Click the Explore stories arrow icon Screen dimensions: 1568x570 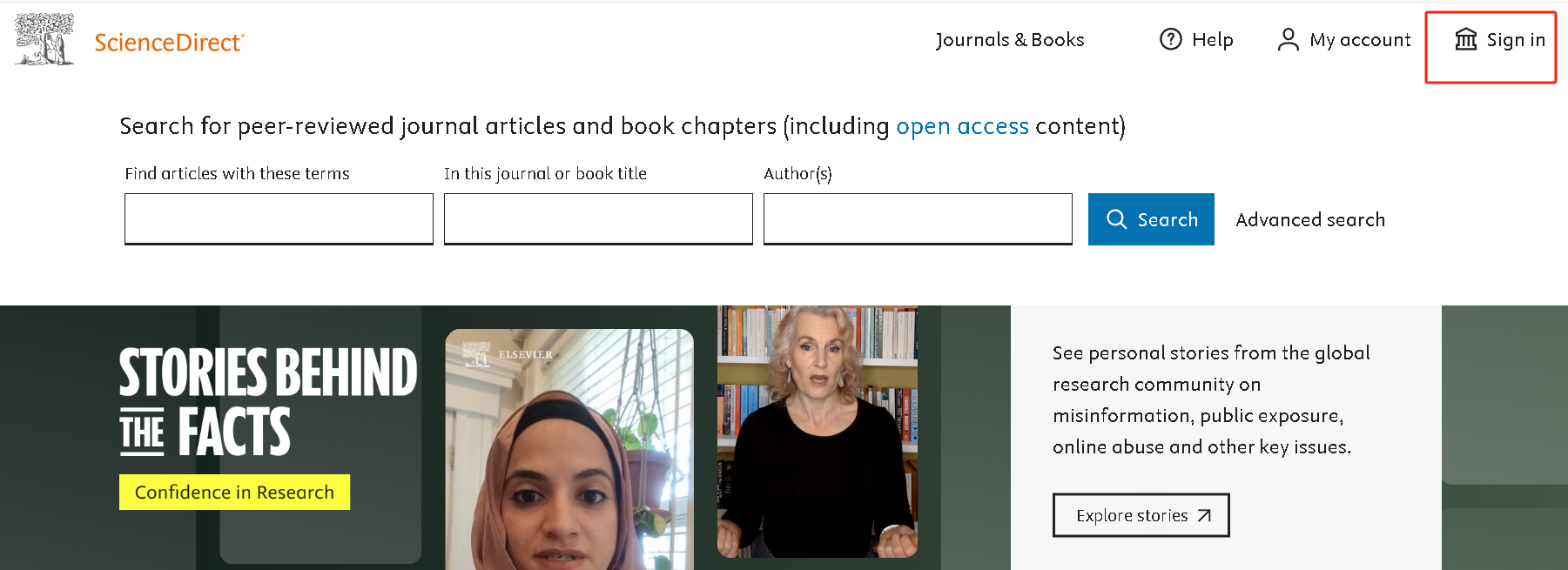click(x=1204, y=516)
